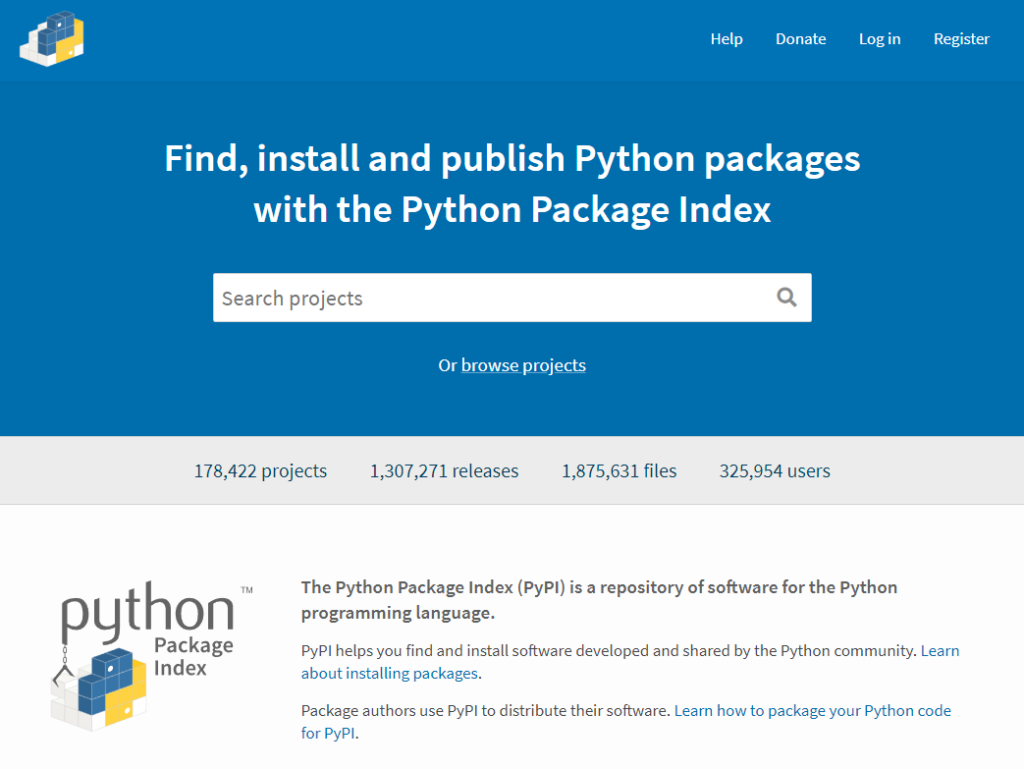Click Log in in the top navigation
Viewport: 1024px width, 769px height.
coord(879,39)
